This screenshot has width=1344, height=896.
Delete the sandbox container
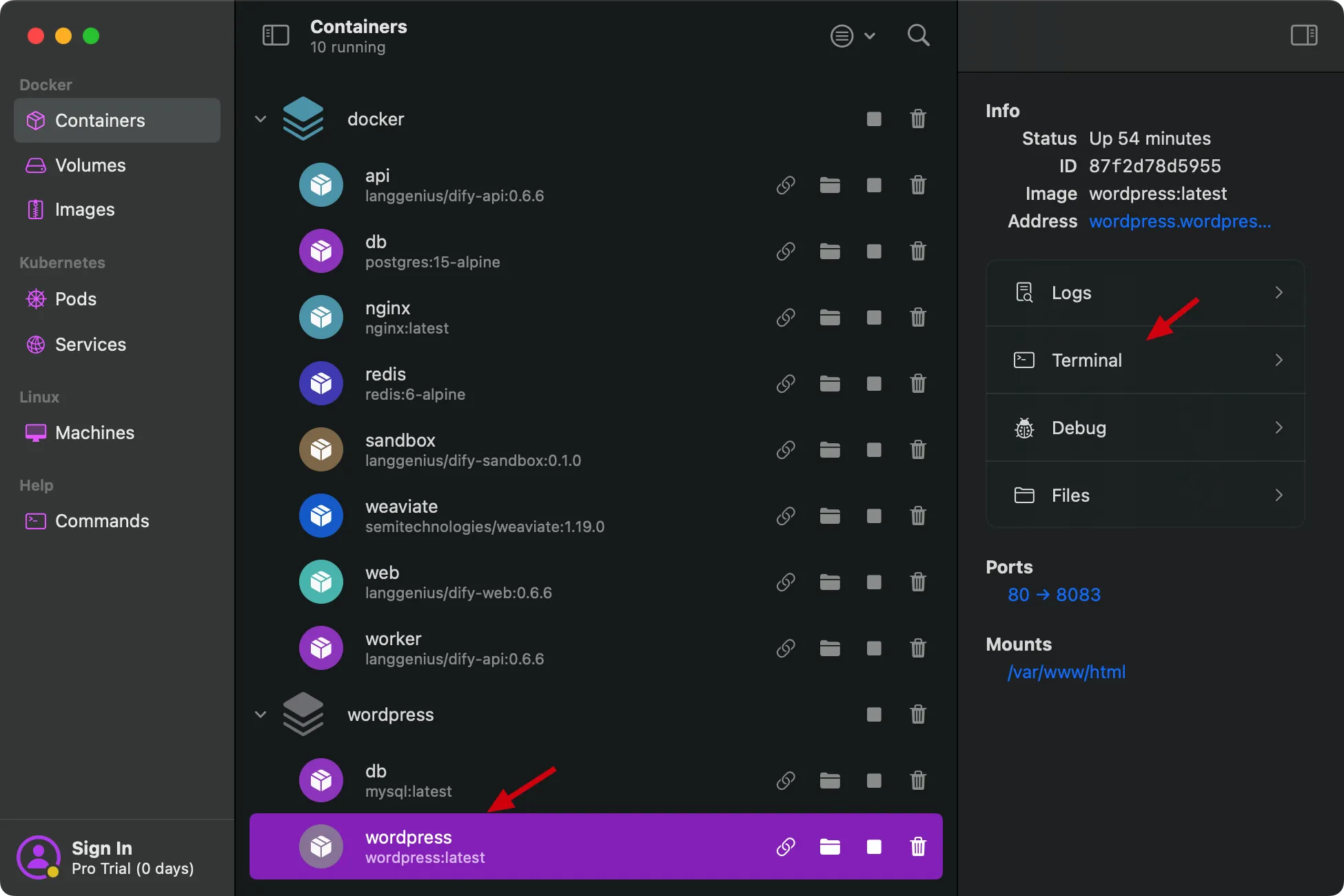pos(918,450)
